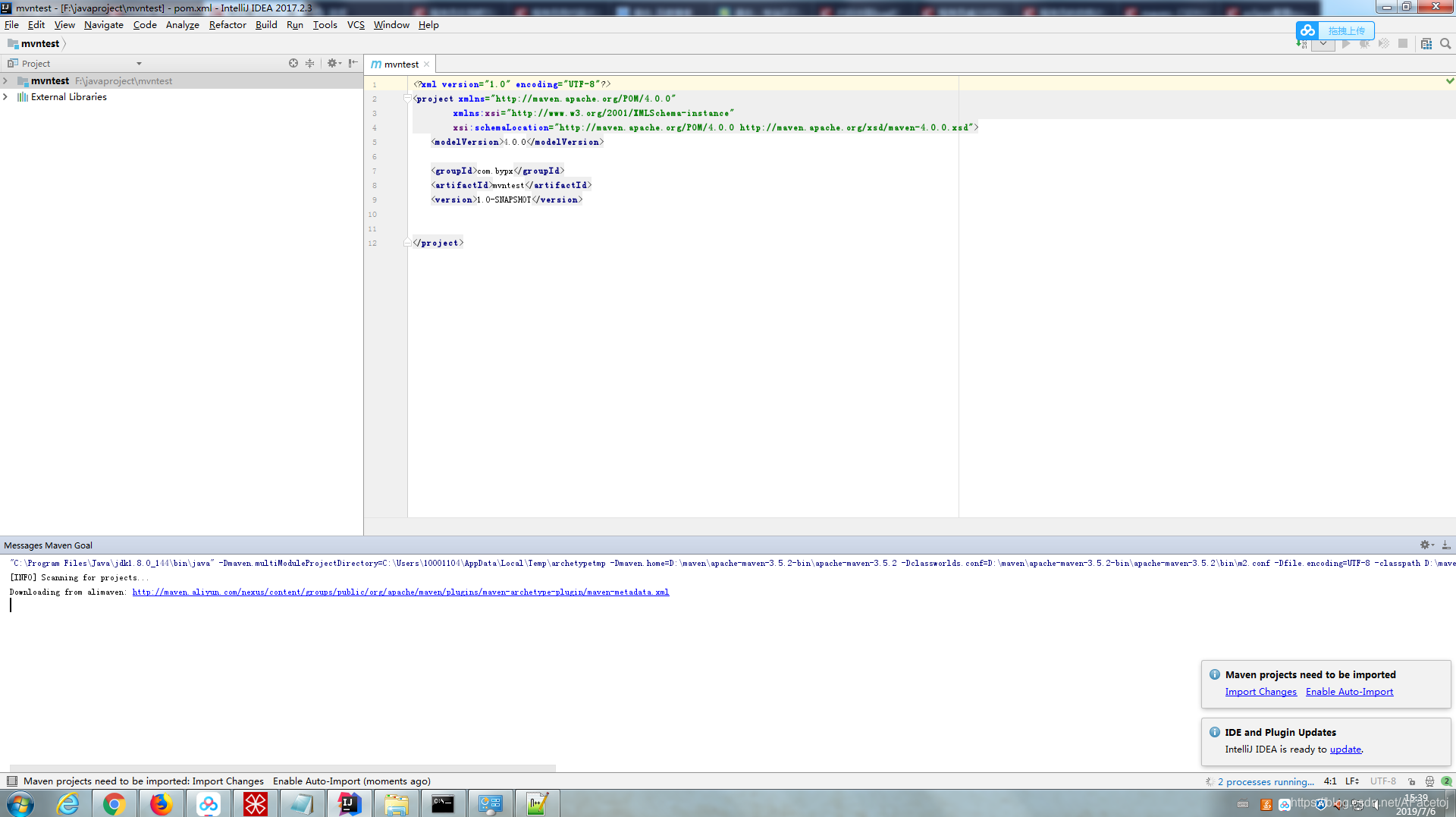Click update link in IDE updates notification

pyautogui.click(x=1345, y=749)
